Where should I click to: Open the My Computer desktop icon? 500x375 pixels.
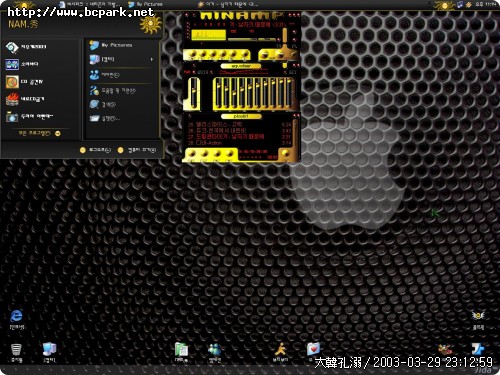tap(49, 353)
